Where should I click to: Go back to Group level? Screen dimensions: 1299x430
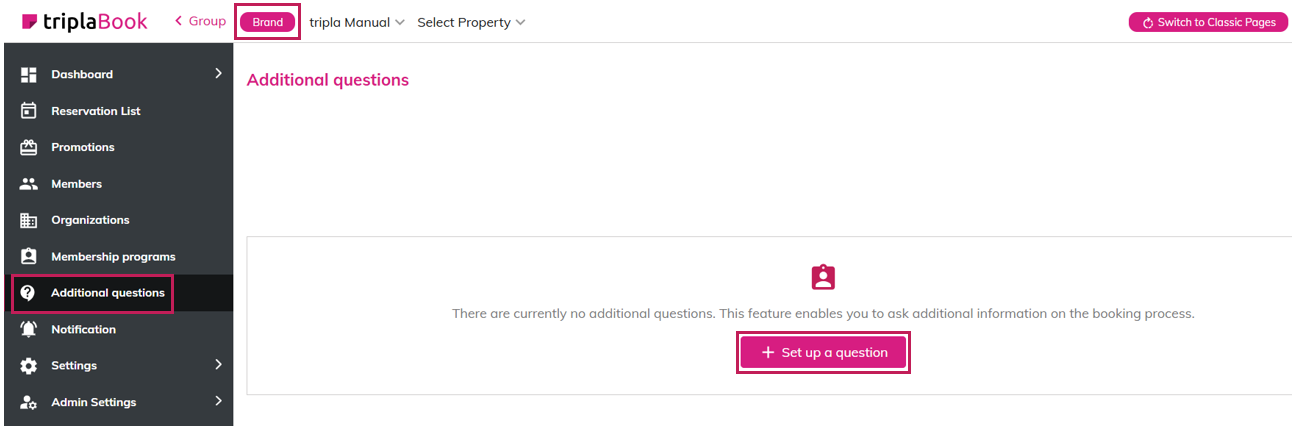[x=201, y=21]
